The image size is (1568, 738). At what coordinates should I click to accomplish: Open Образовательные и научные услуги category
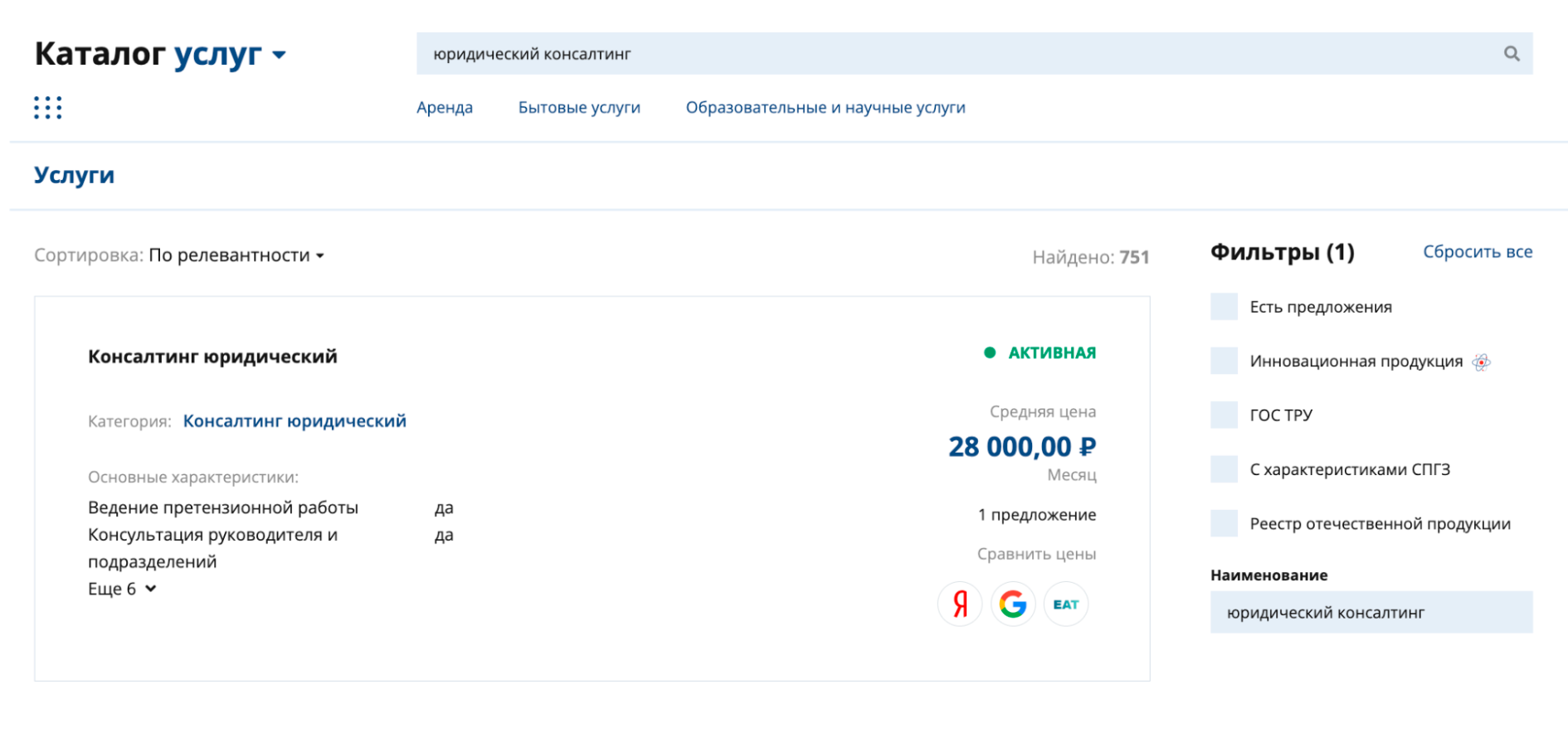coord(825,108)
